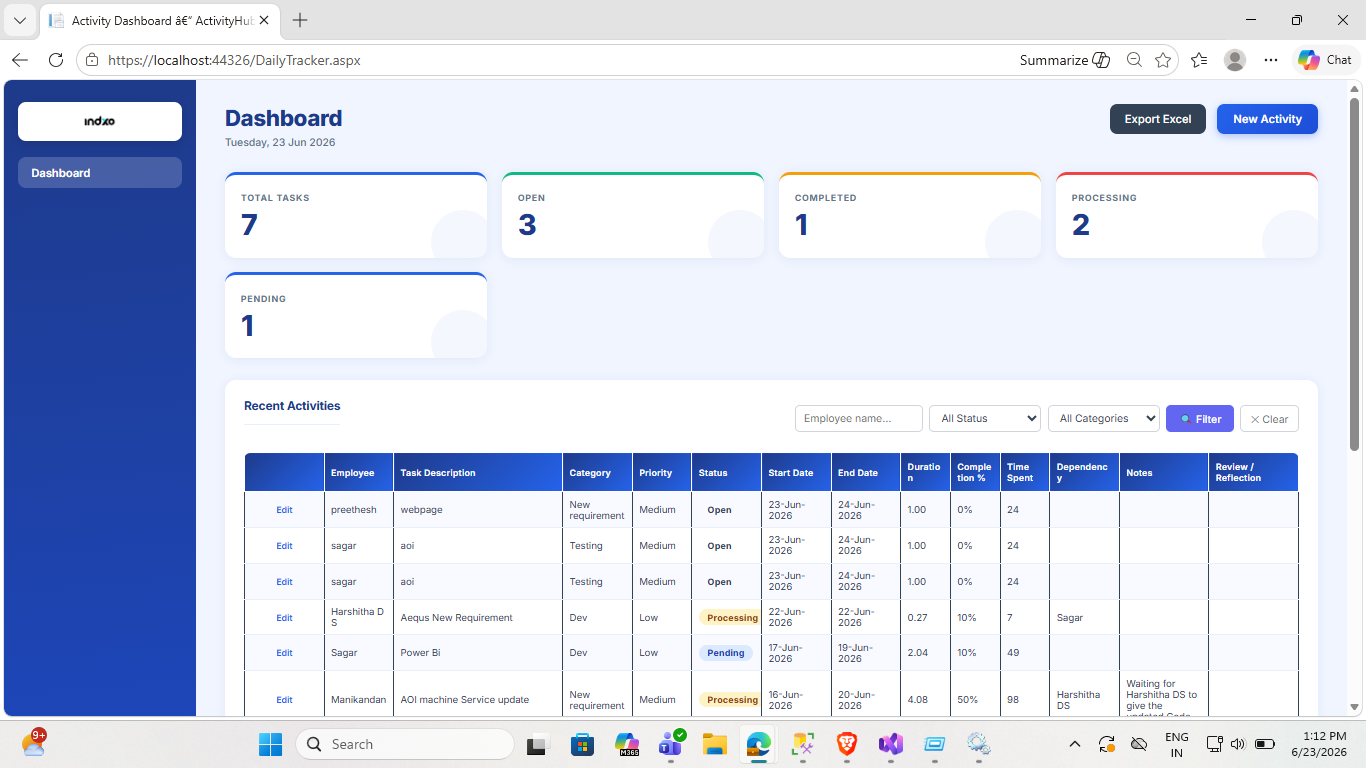This screenshot has height=768, width=1366.
Task: Edit the preethesh webpage activity
Action: point(284,510)
